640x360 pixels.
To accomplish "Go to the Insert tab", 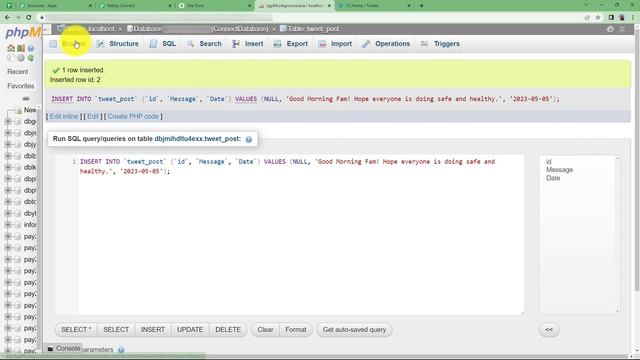I will pos(248,44).
